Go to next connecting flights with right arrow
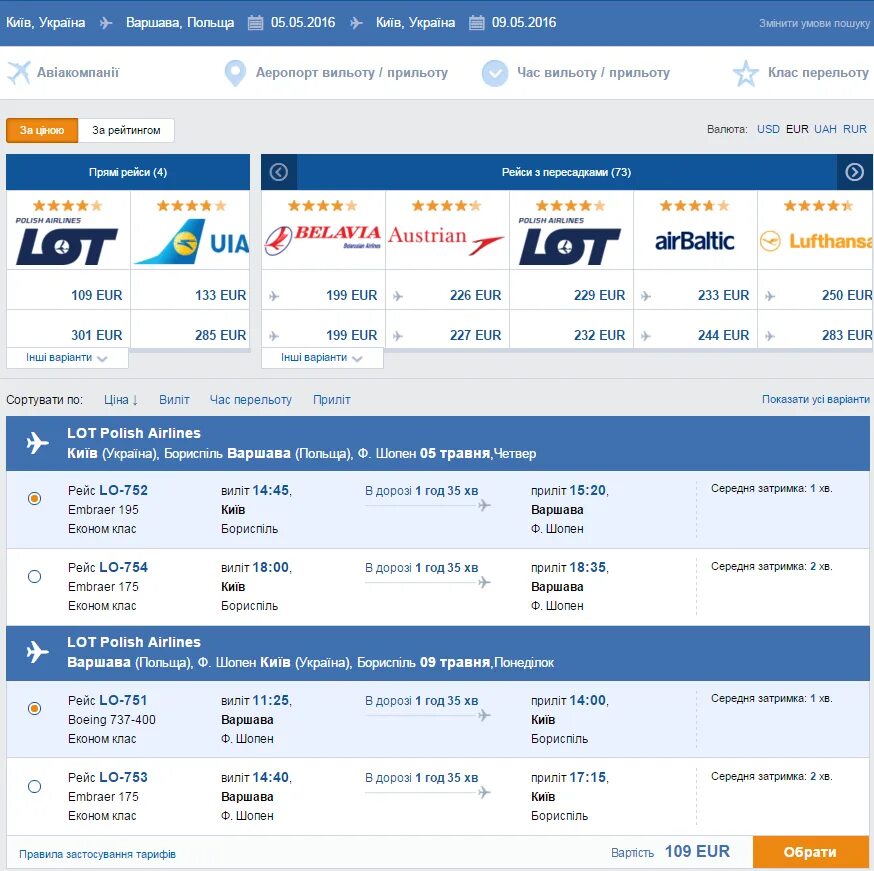 854,172
